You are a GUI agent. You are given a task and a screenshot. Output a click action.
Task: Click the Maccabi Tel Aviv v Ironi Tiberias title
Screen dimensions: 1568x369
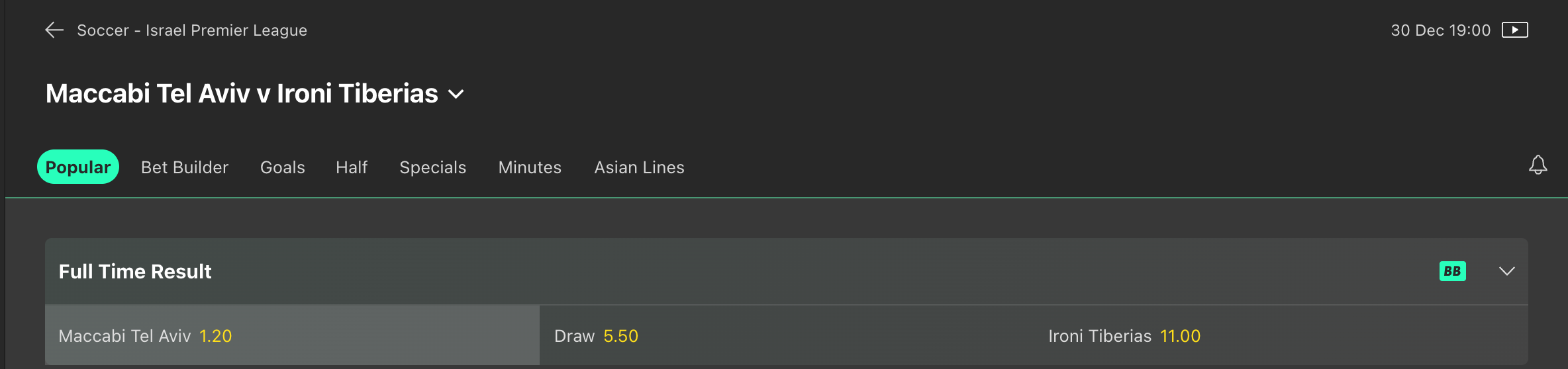[242, 94]
